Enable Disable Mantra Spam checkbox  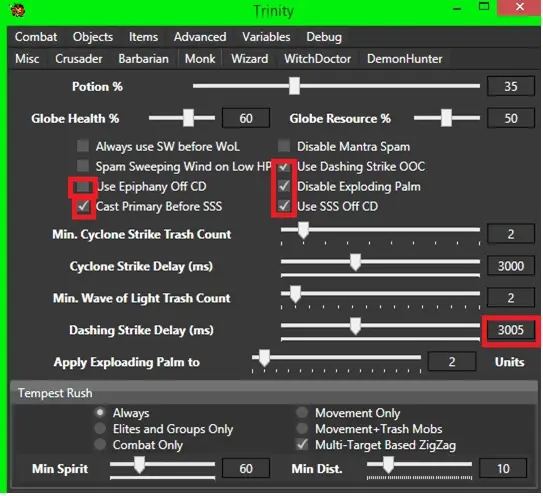pyautogui.click(x=284, y=146)
